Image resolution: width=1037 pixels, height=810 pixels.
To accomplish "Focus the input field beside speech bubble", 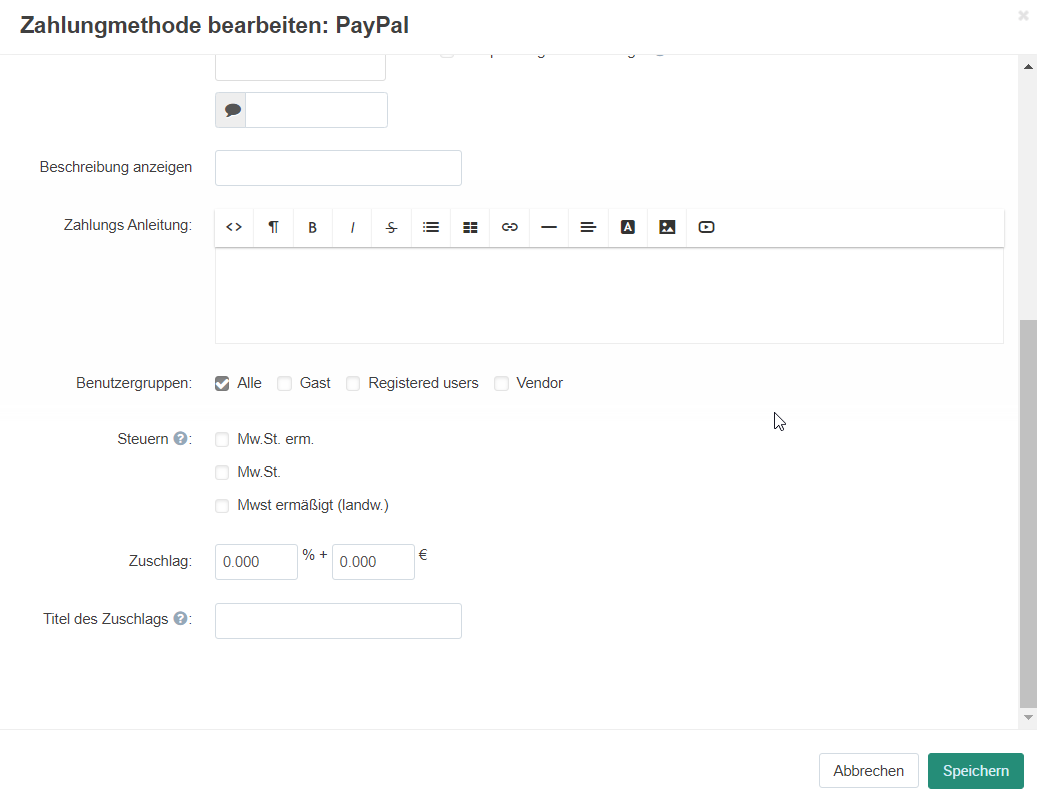I will tap(316, 110).
